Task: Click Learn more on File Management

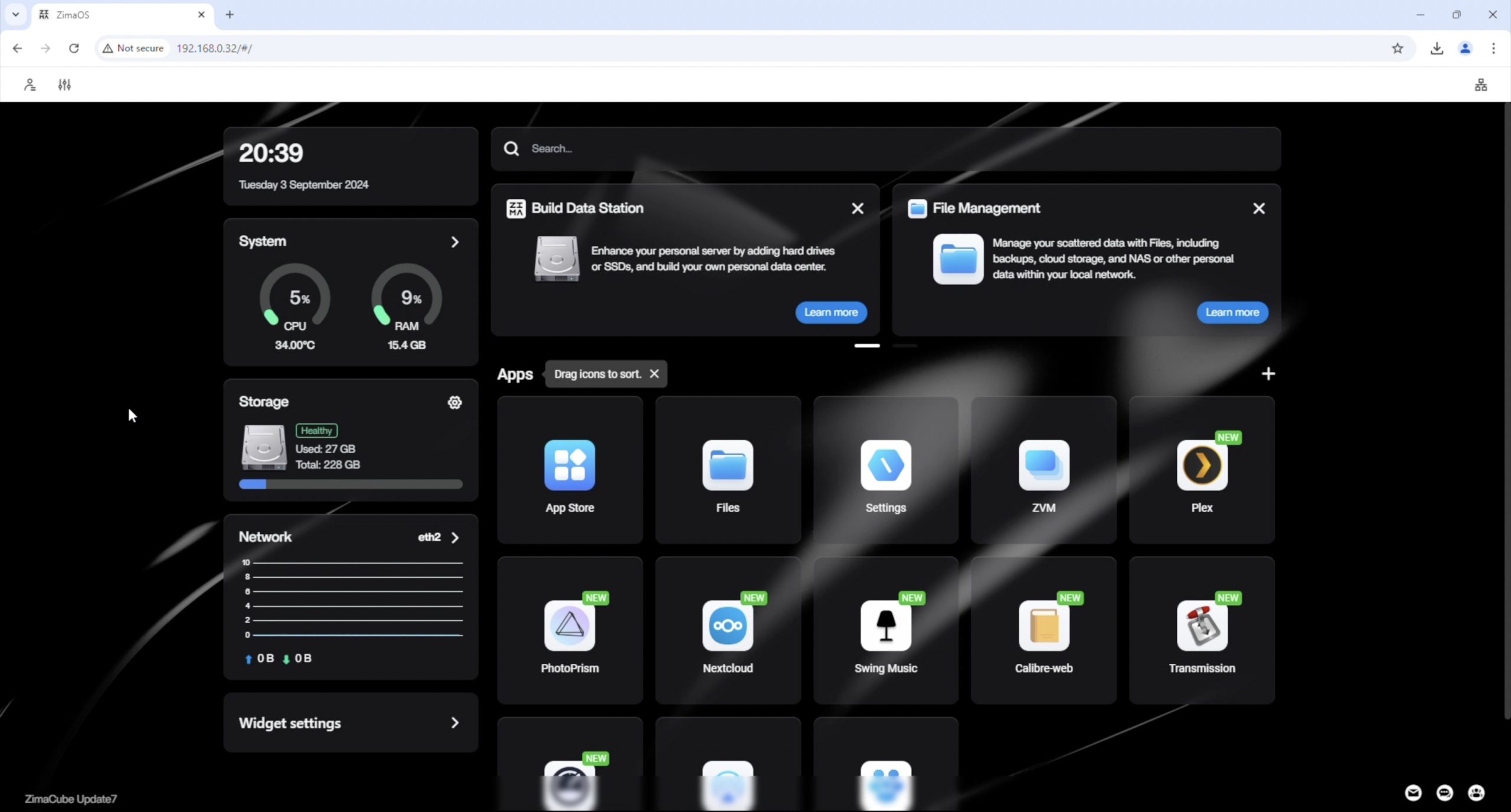Action: [x=1232, y=312]
